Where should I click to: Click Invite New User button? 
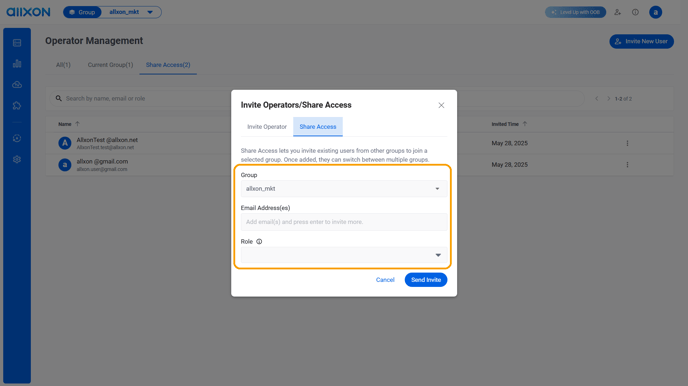pos(641,41)
